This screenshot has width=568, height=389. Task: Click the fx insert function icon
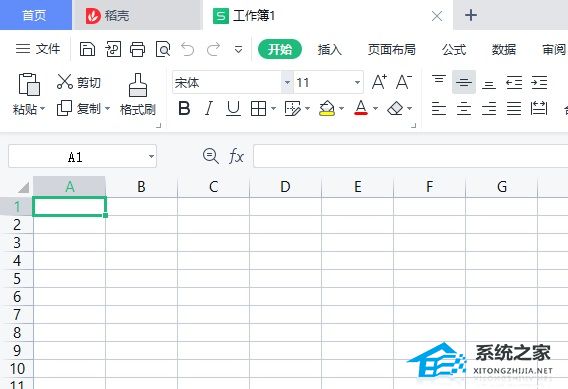[x=237, y=156]
